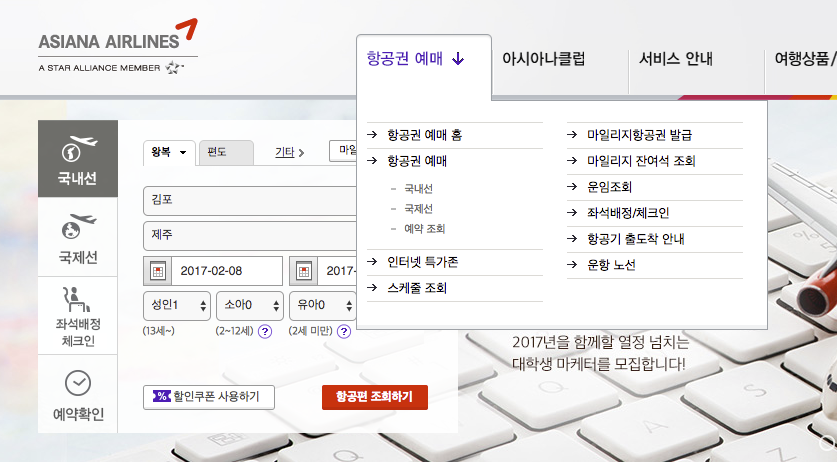
Task: Click the red 항공편 조회하기 search button
Action: [375, 397]
